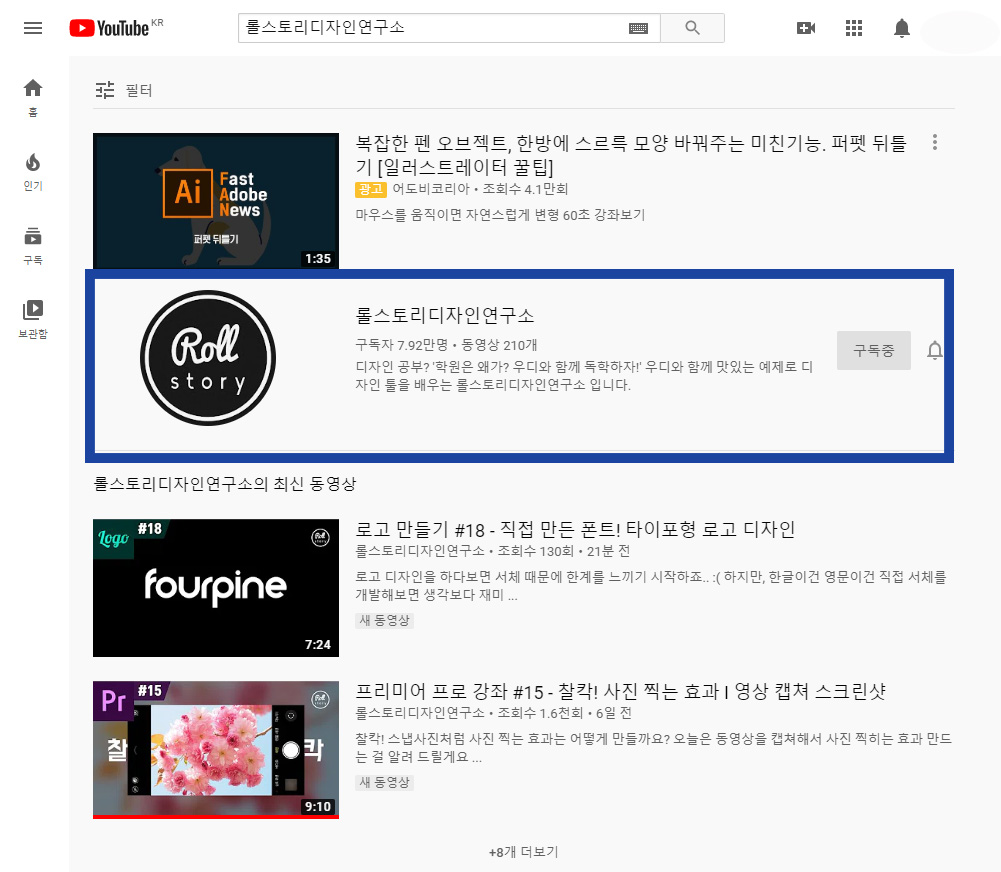Click the channel description text 디자인 공부?
The image size is (1001, 872).
pyautogui.click(x=583, y=376)
